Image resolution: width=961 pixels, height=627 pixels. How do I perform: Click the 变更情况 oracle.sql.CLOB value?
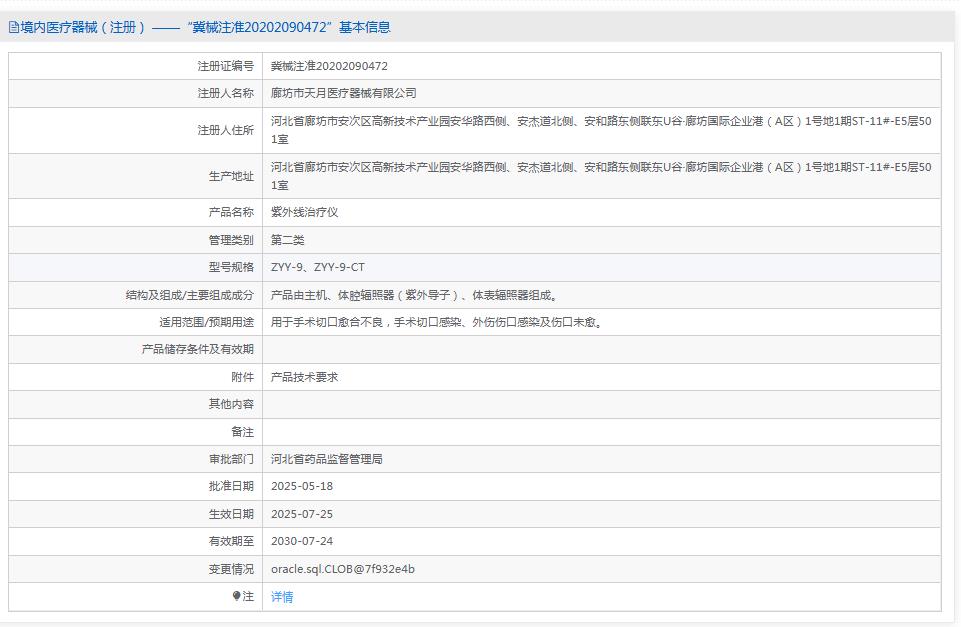342,568
